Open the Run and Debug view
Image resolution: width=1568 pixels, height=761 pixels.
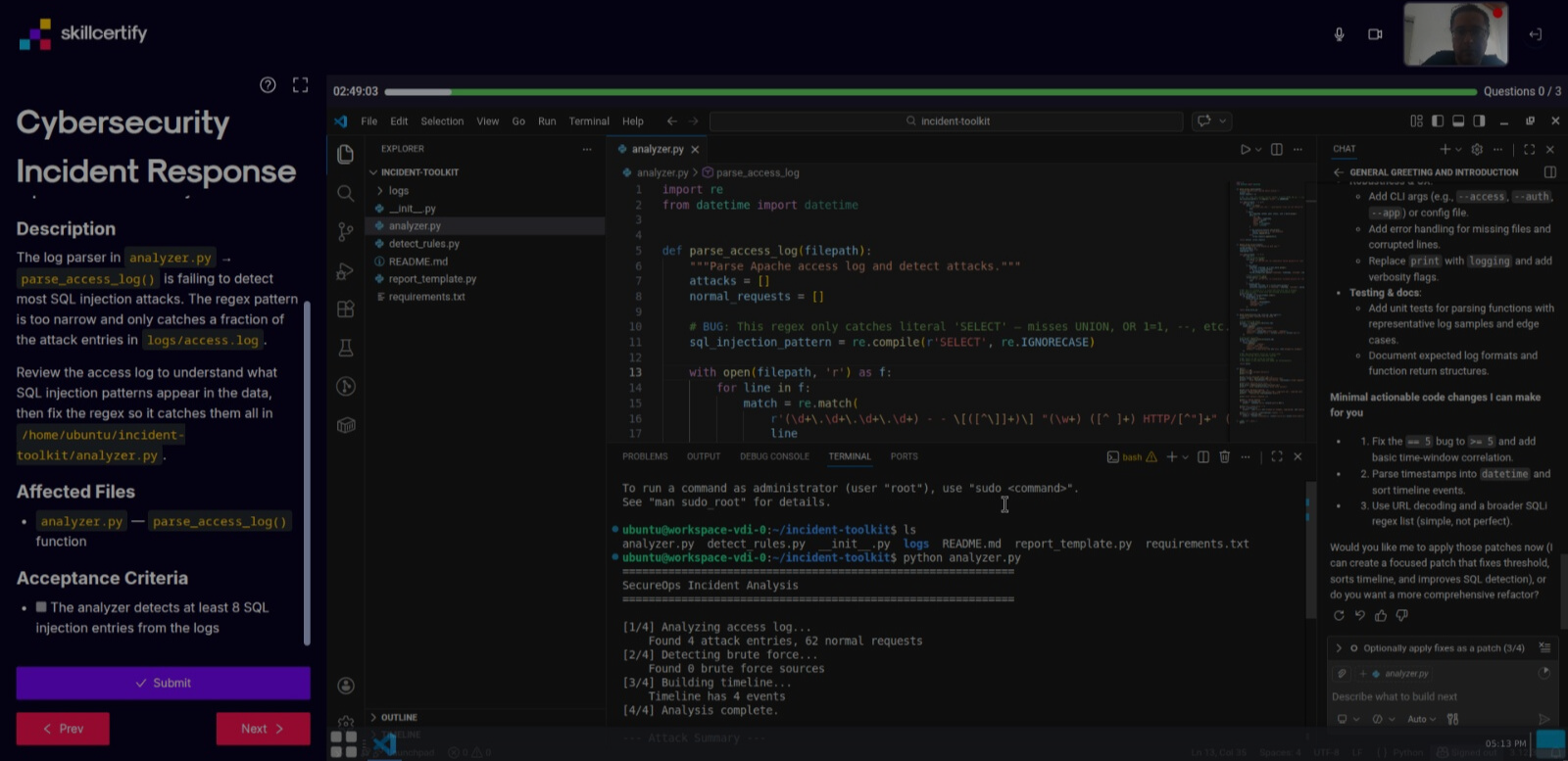click(x=345, y=271)
